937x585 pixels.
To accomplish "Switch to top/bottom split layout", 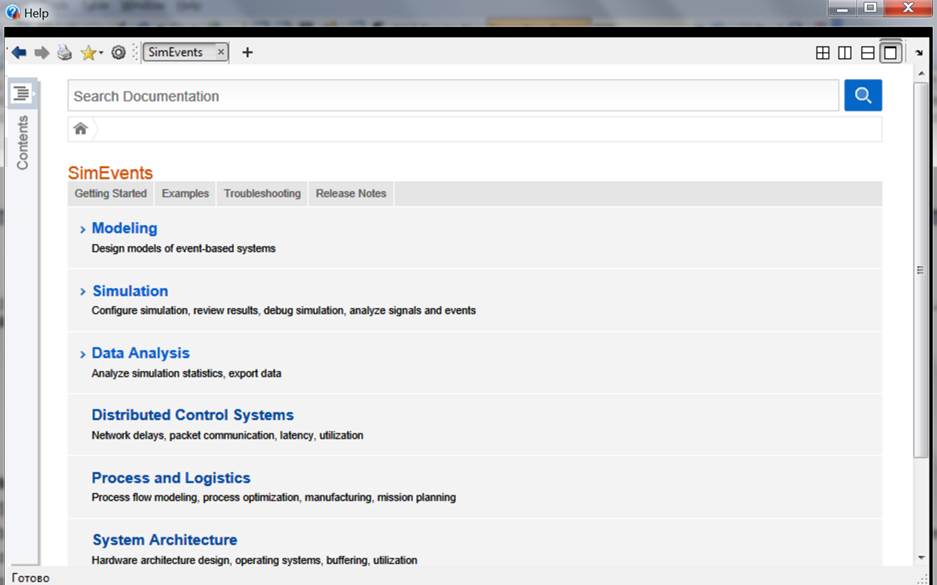I will 868,53.
